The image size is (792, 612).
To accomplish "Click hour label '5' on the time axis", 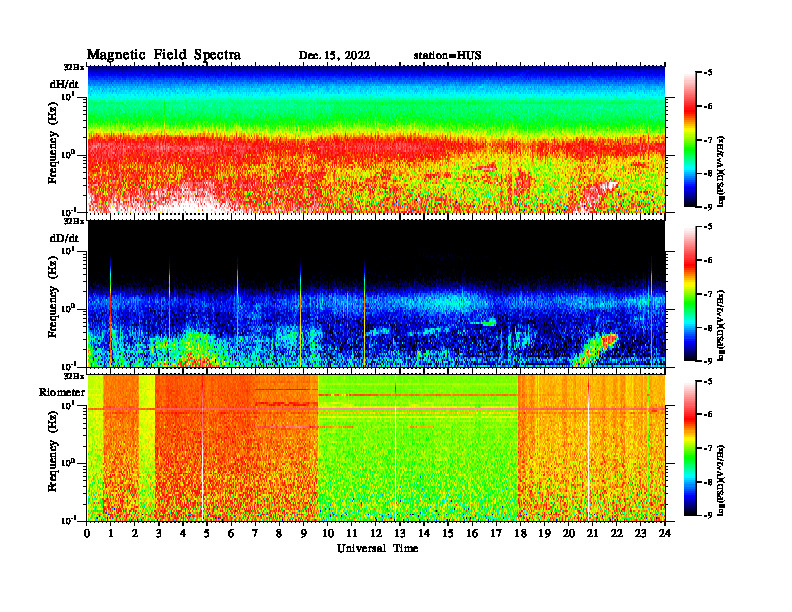I will coord(207,534).
